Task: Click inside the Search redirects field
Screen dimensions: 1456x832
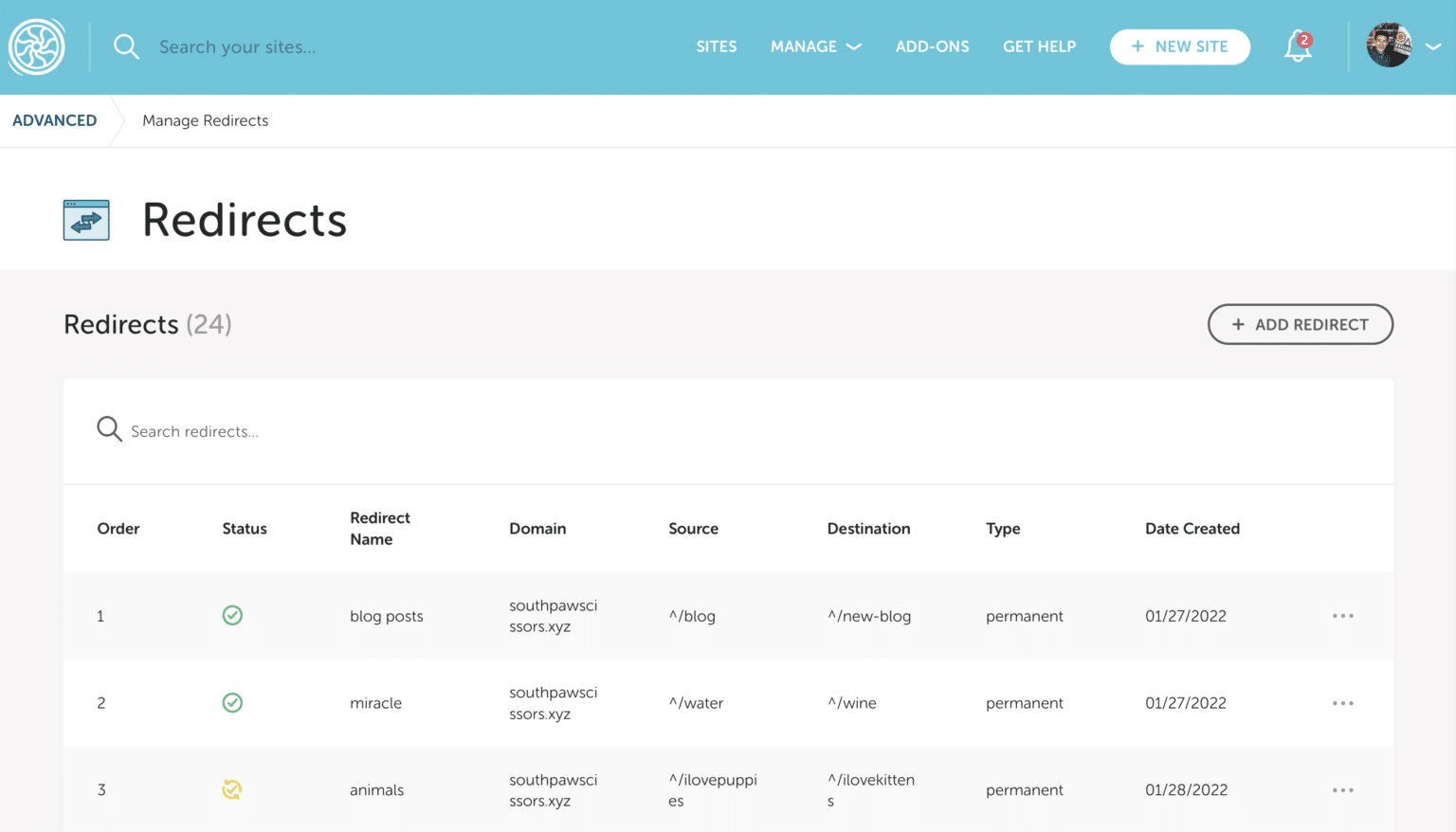Action: pyautogui.click(x=284, y=431)
